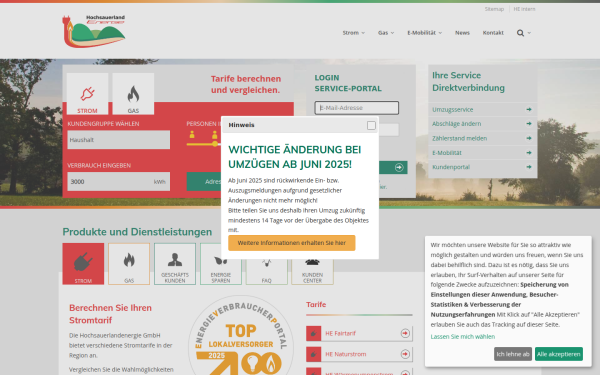Open the HE Fairtarif tariff link
The height and width of the screenshot is (375, 600).
[341, 333]
